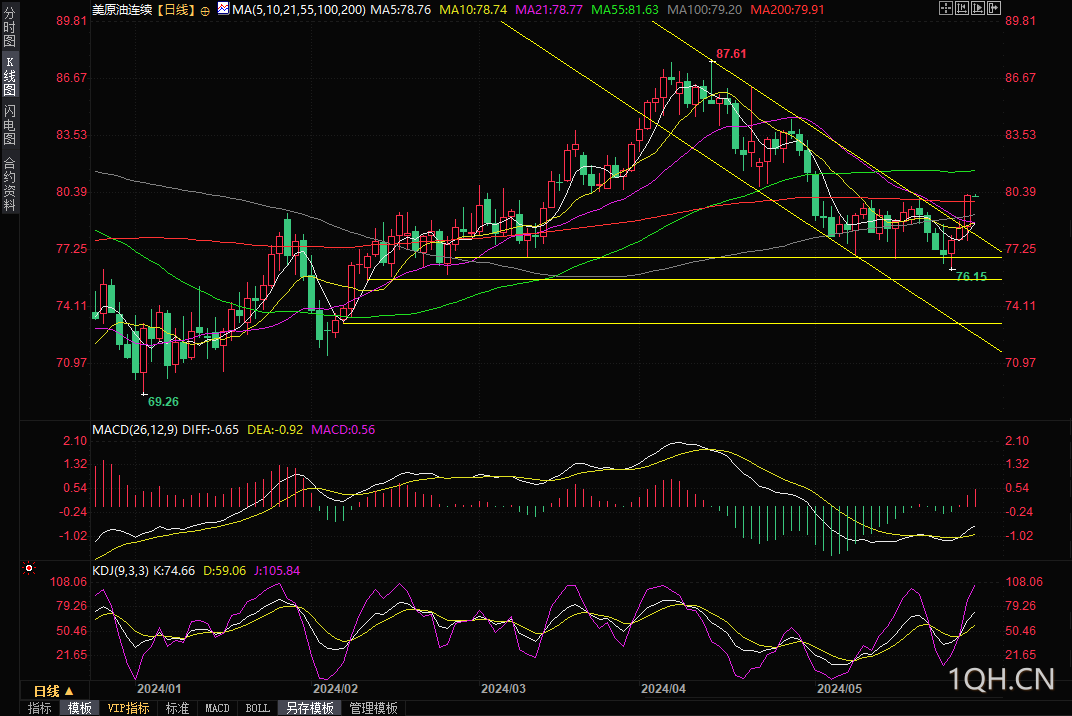The height and width of the screenshot is (716, 1072).
Task: Click the MACD:0.56 value
Action: coord(343,429)
